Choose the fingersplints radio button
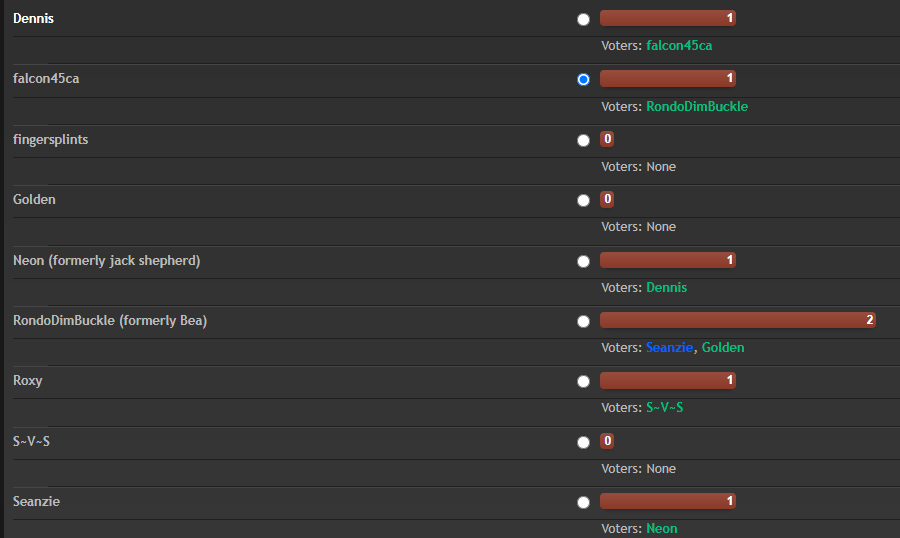The image size is (900, 538). (x=583, y=141)
